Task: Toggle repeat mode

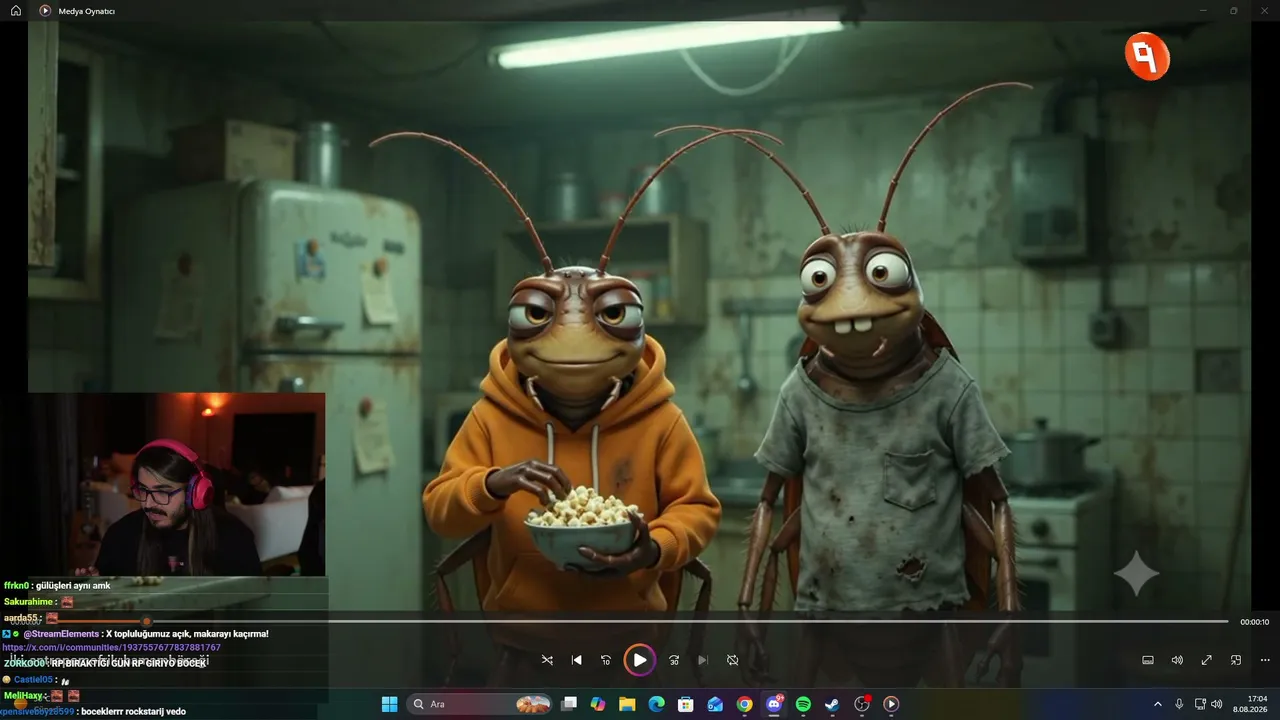Action: (x=732, y=660)
